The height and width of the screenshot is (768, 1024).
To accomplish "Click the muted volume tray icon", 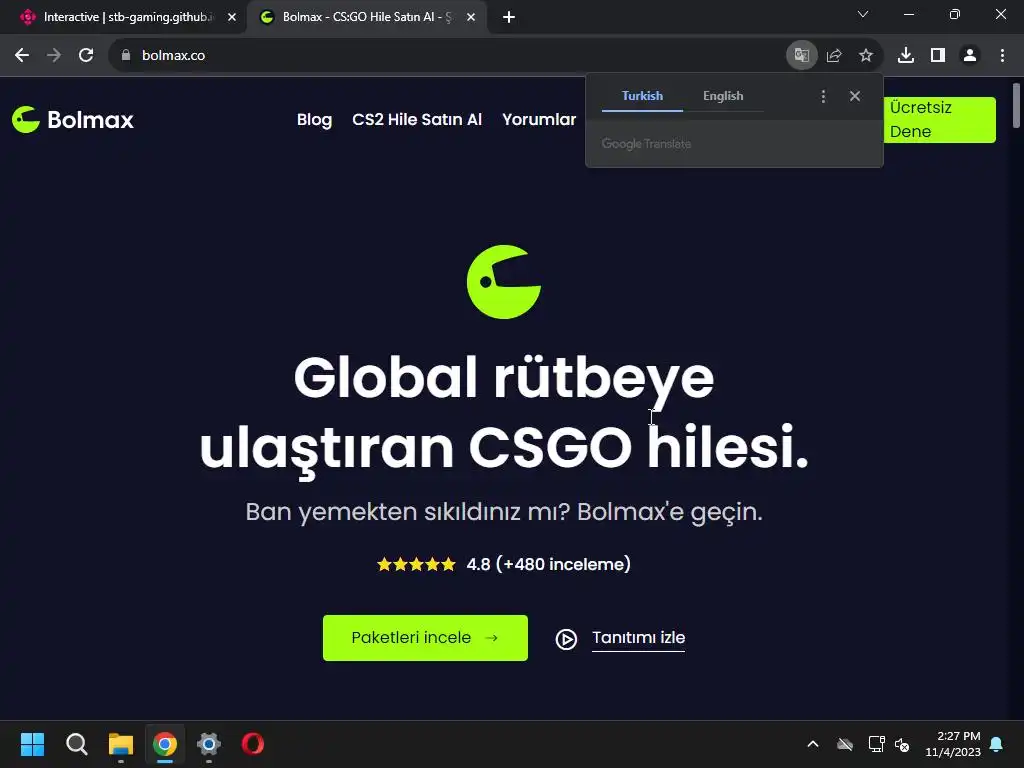I will [x=903, y=744].
